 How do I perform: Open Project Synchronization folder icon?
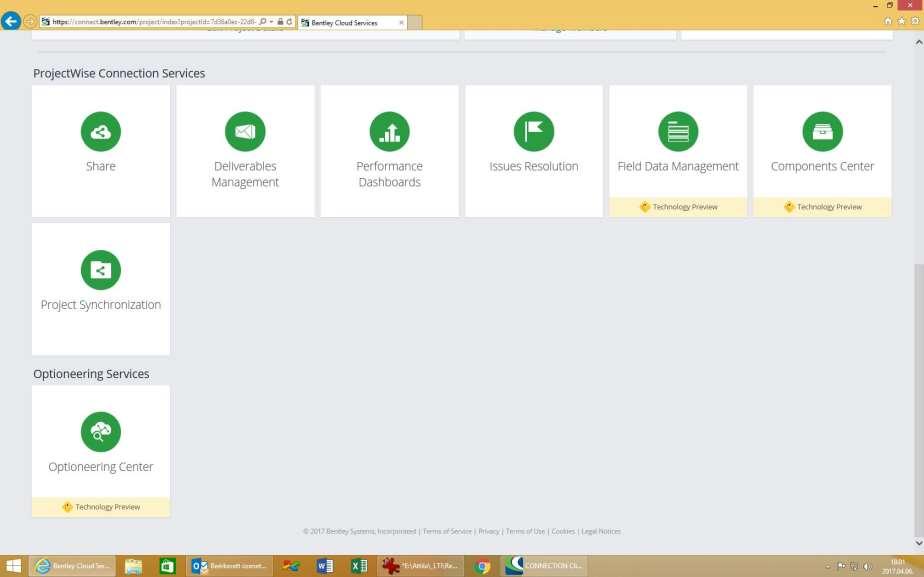101,270
